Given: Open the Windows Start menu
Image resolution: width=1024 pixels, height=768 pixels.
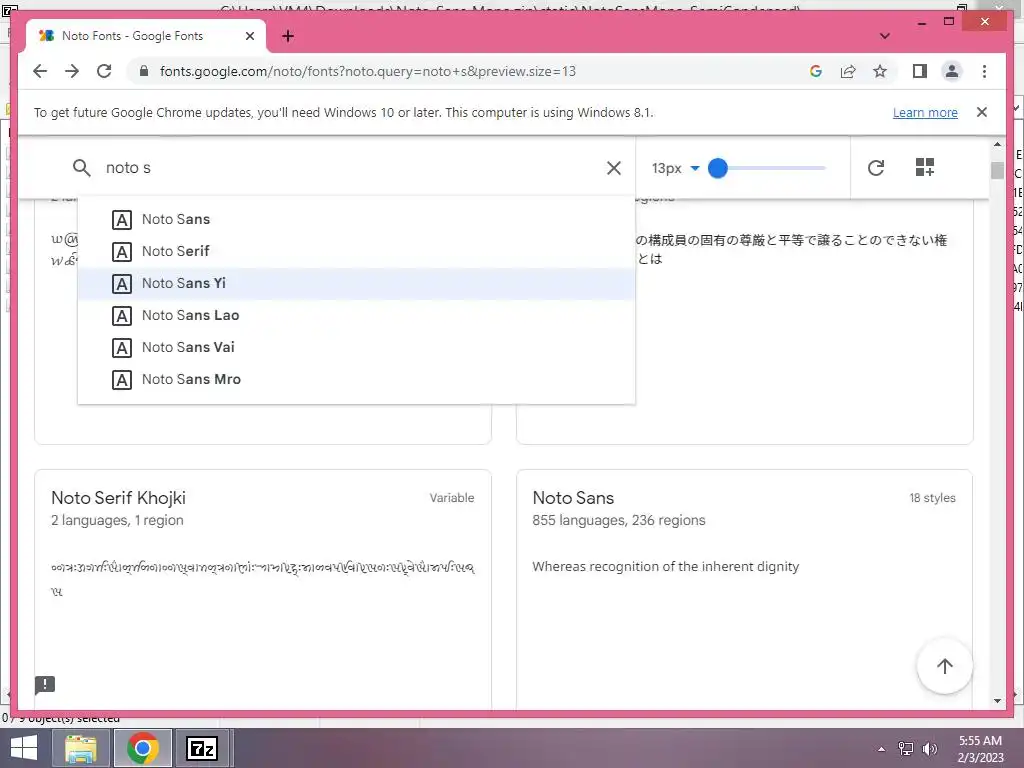Looking at the screenshot, I should [24, 748].
